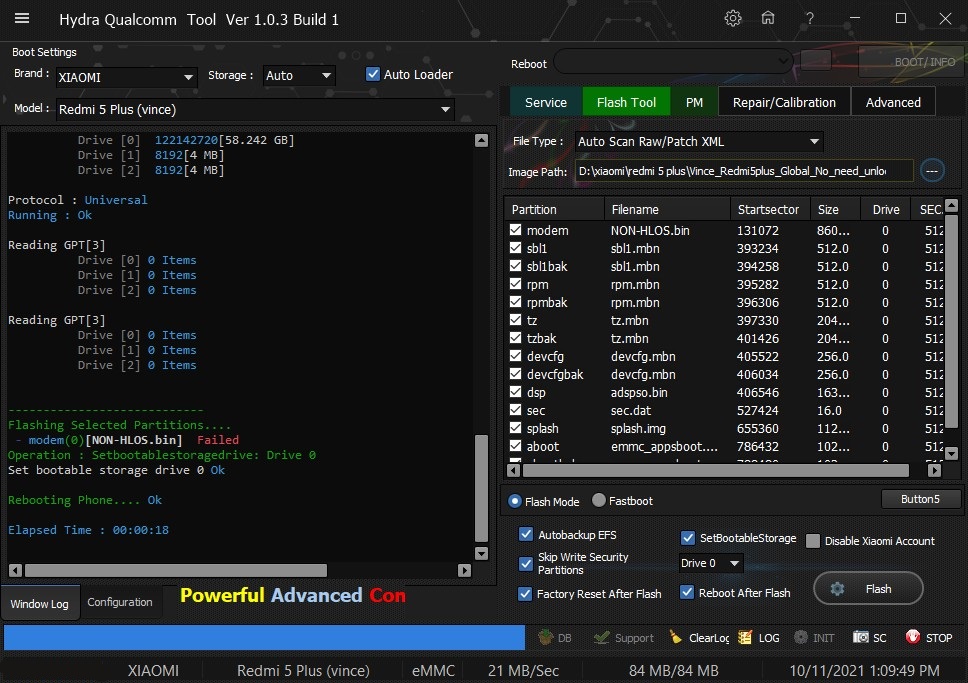Take a screenshot with SC
Viewport: 968px width, 683px height.
(869, 637)
